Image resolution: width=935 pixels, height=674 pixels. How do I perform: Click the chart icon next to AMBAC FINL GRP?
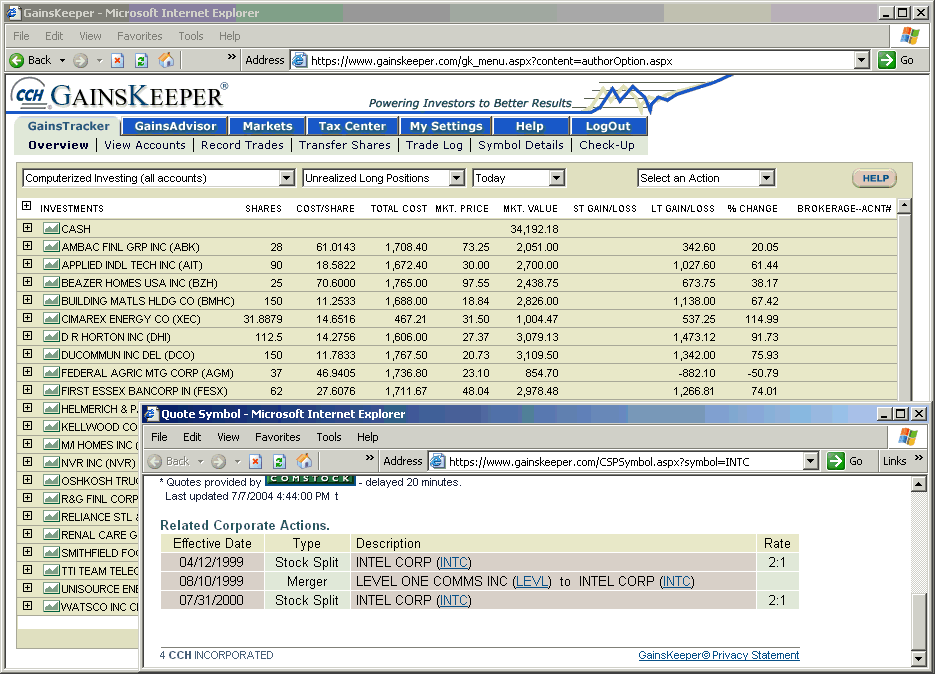point(51,247)
